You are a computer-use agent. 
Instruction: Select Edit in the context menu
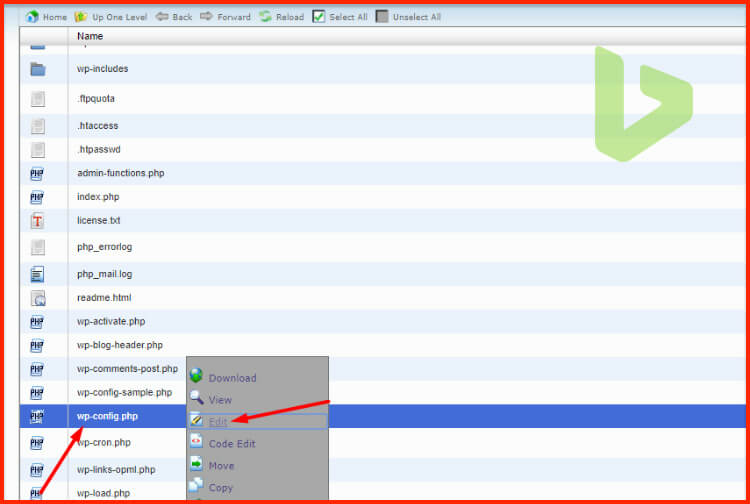coord(218,422)
